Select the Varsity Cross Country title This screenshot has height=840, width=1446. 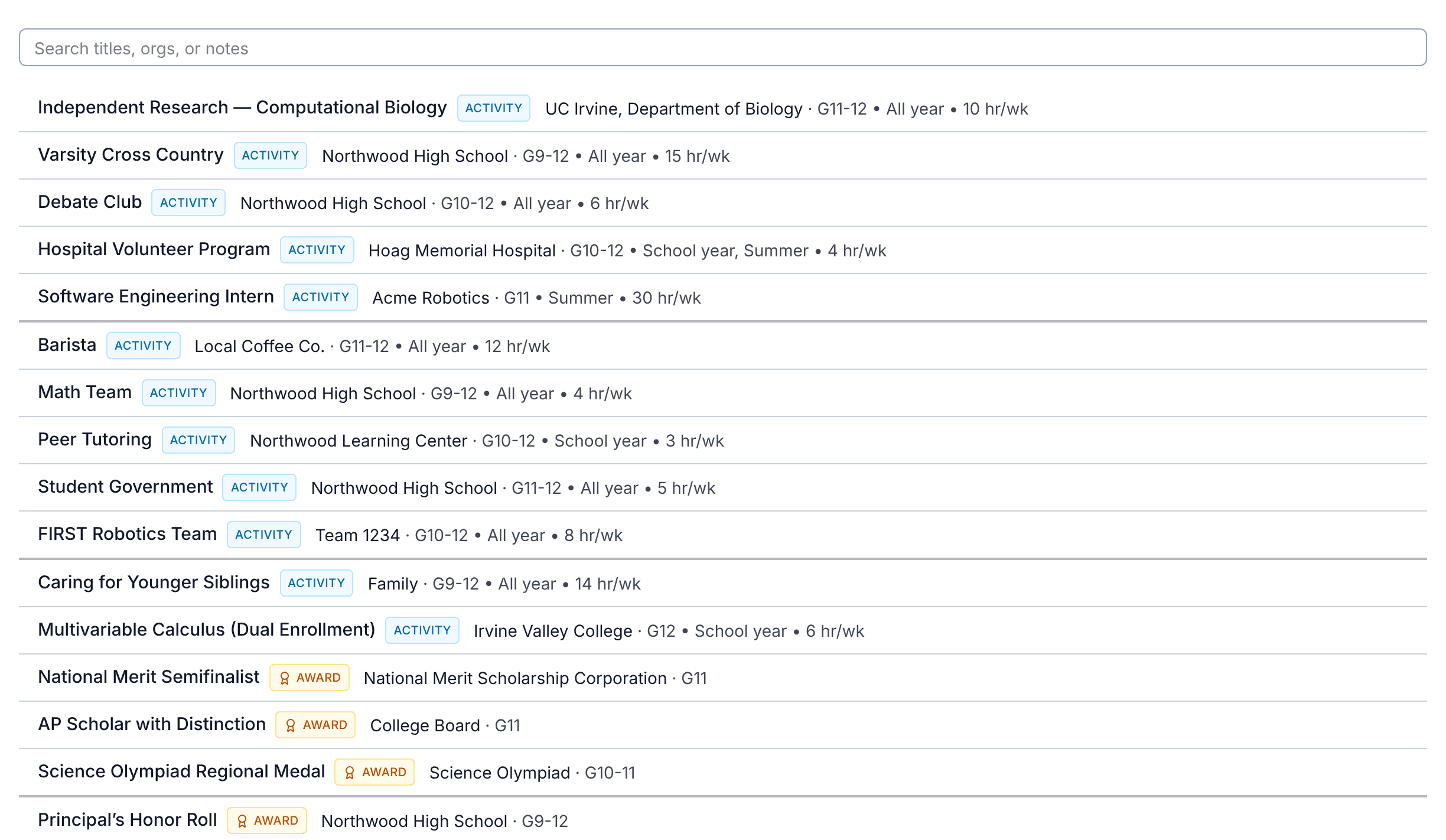(131, 155)
